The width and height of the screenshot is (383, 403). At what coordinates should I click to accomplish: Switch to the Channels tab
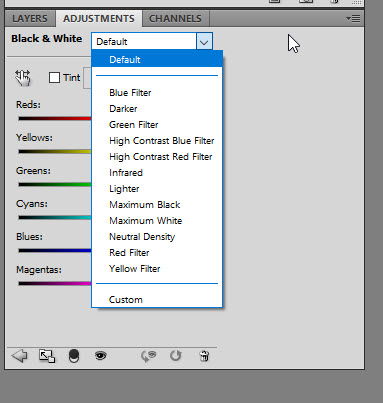[175, 18]
